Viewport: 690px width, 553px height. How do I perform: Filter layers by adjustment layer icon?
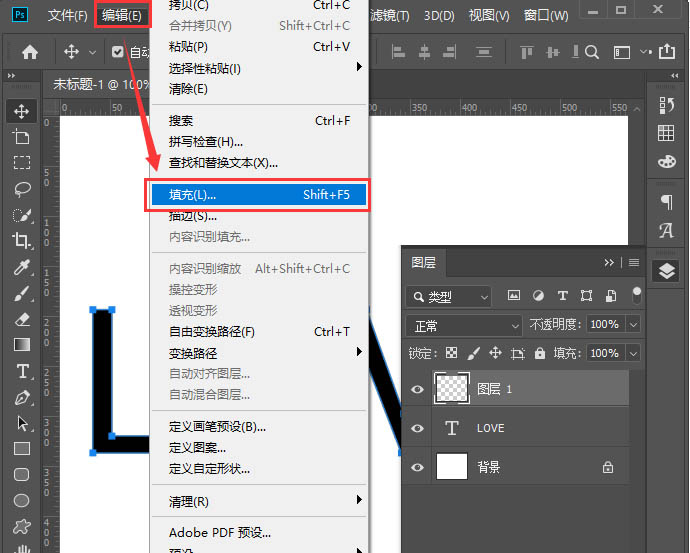pos(538,296)
